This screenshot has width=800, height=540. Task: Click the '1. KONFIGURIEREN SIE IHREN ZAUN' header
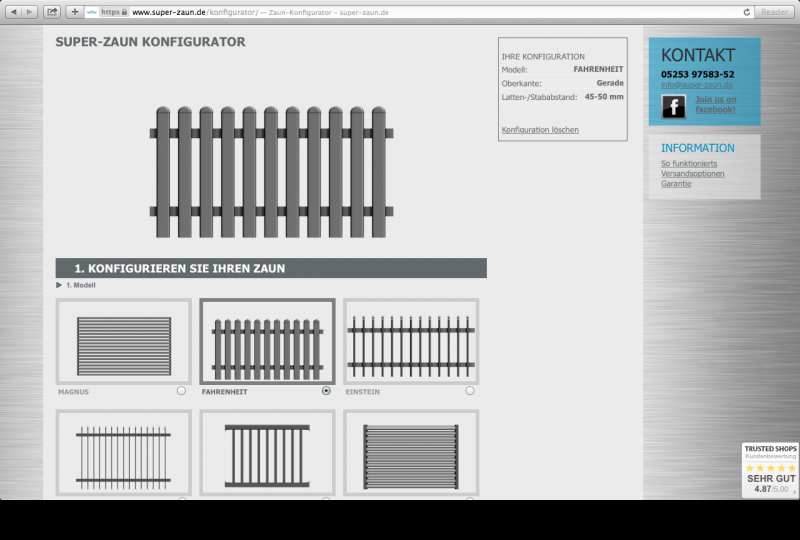[271, 268]
